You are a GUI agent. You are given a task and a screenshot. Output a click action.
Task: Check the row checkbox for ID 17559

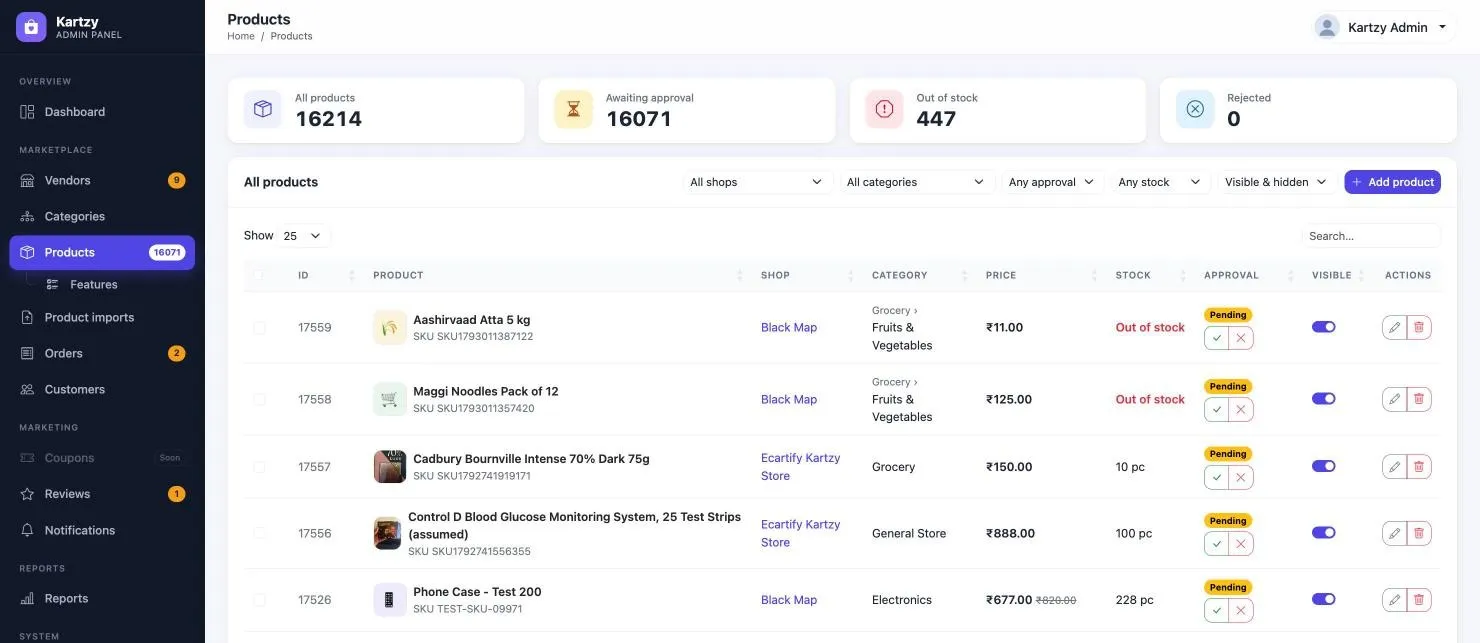pos(260,327)
